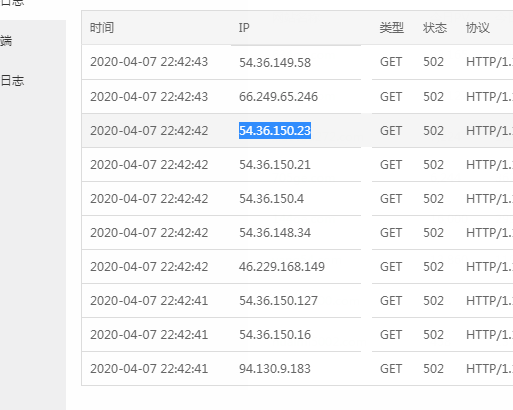Click the 协议 column header
513x410 pixels.
point(478,28)
